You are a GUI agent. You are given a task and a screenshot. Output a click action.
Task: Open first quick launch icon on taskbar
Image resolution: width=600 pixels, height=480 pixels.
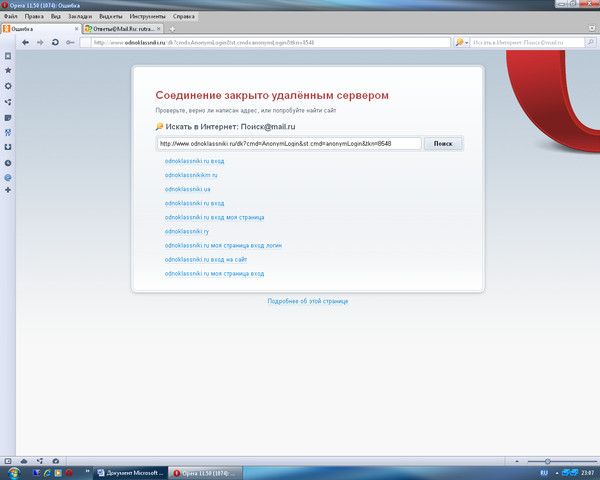pos(36,473)
